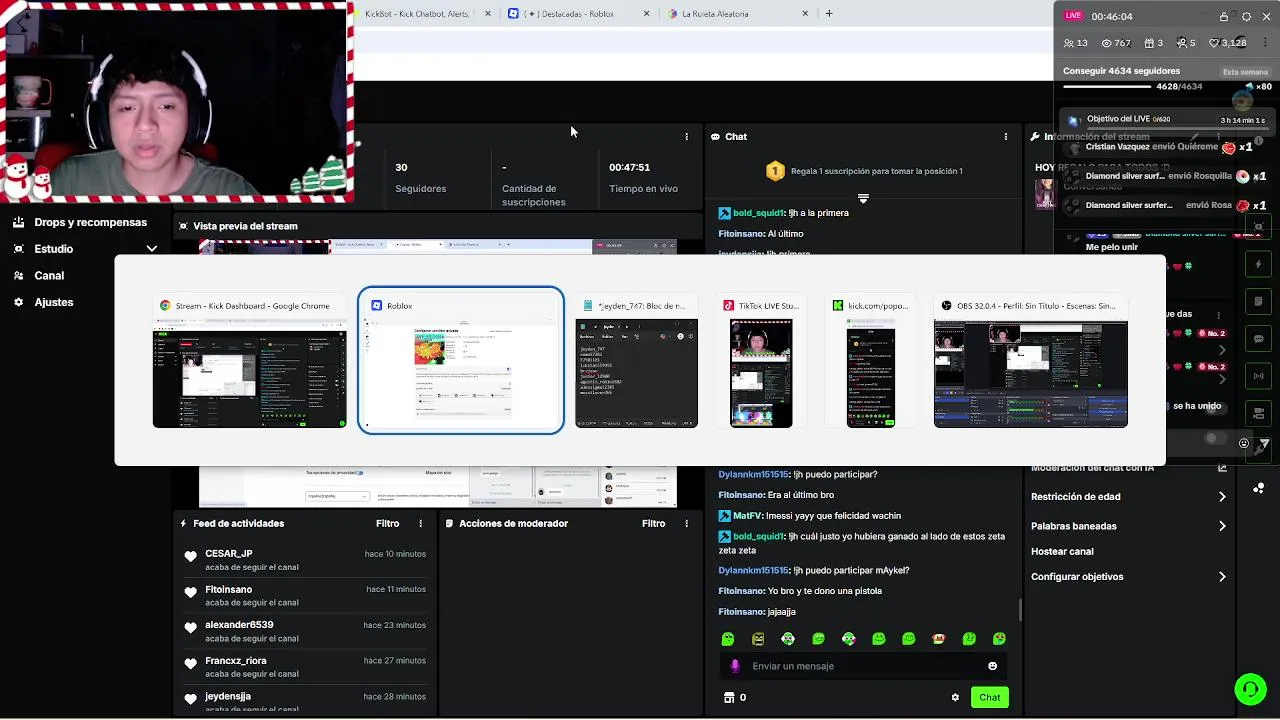Click the purple microphone icon in chat input
The image size is (1280, 720).
pyautogui.click(x=735, y=666)
